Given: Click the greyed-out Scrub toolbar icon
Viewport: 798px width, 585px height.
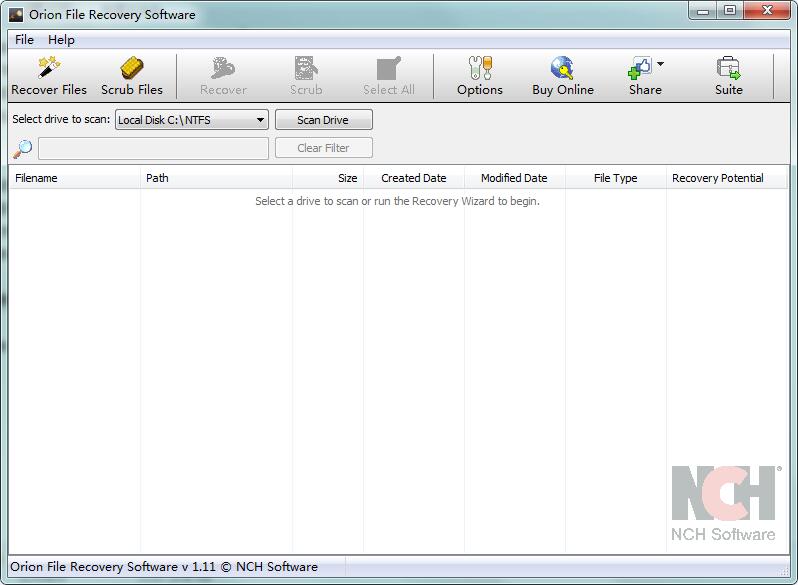Looking at the screenshot, I should [306, 68].
